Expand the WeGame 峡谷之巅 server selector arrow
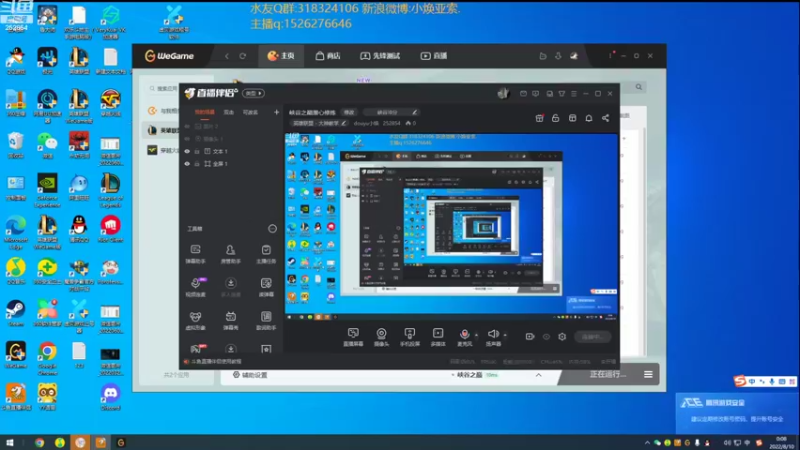 (x=538, y=375)
